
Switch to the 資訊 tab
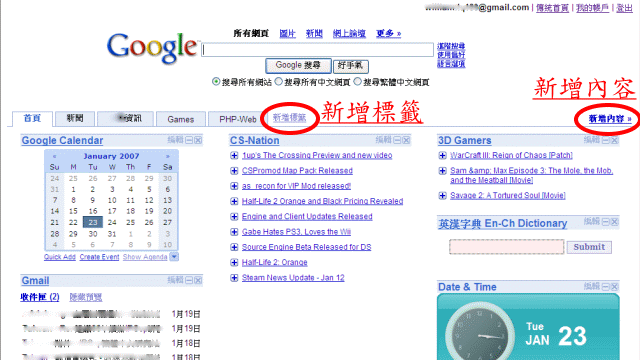tap(126, 119)
